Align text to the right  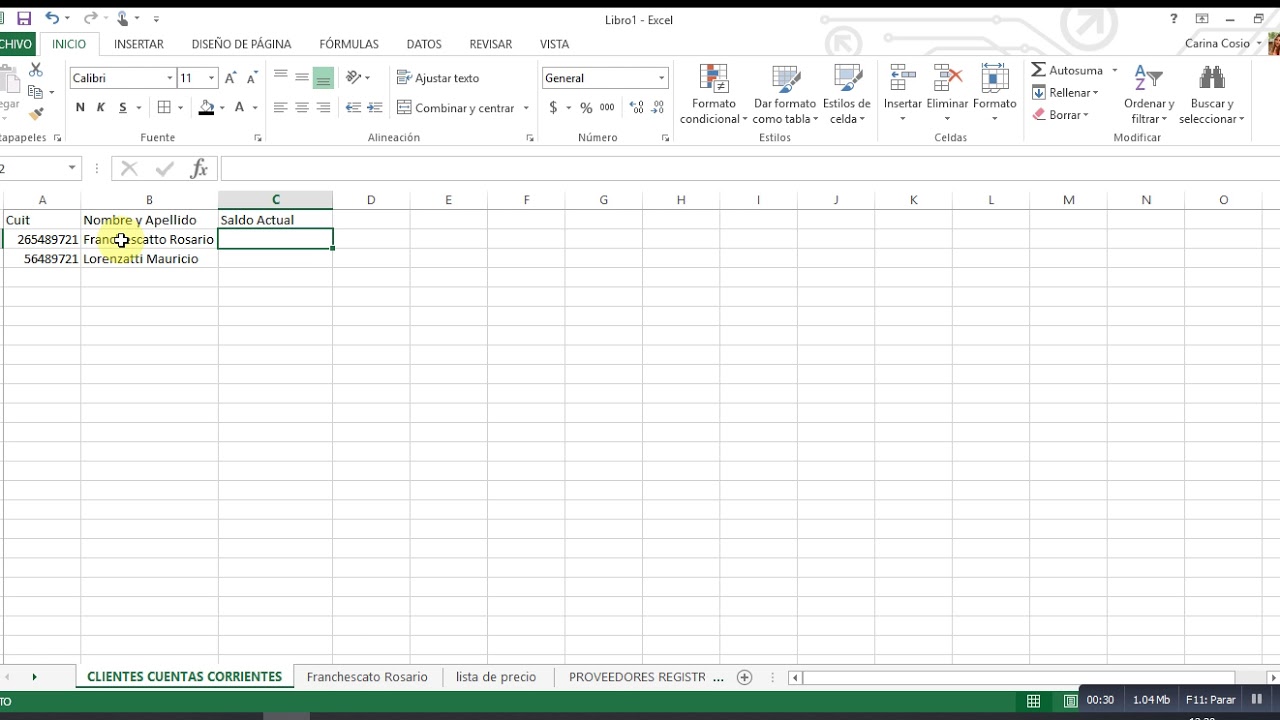(x=323, y=108)
